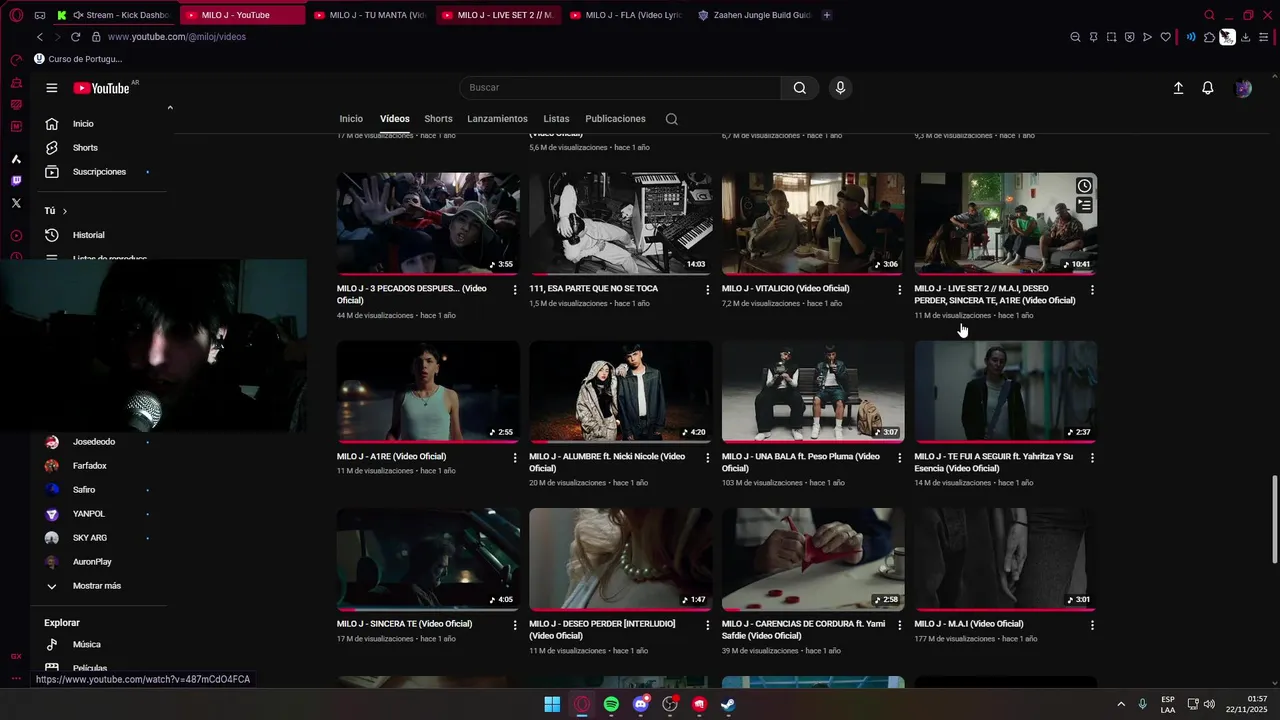The height and width of the screenshot is (720, 1280).
Task: Open YouTube notifications bell
Action: pos(1208,88)
